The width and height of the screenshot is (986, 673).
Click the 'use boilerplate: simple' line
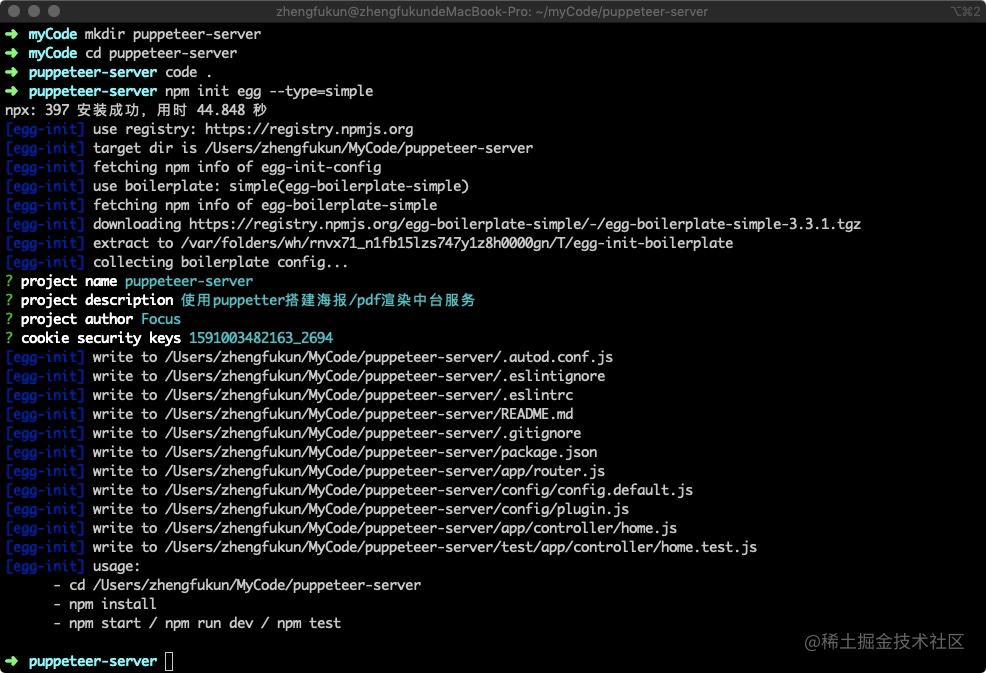tap(237, 186)
